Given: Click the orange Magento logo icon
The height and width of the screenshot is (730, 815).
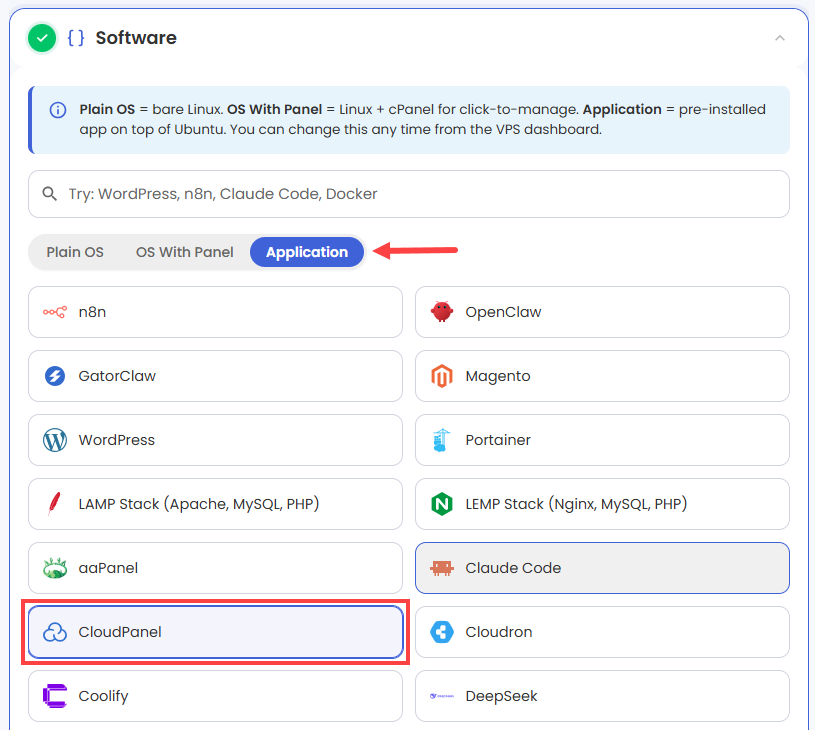Looking at the screenshot, I should (442, 376).
